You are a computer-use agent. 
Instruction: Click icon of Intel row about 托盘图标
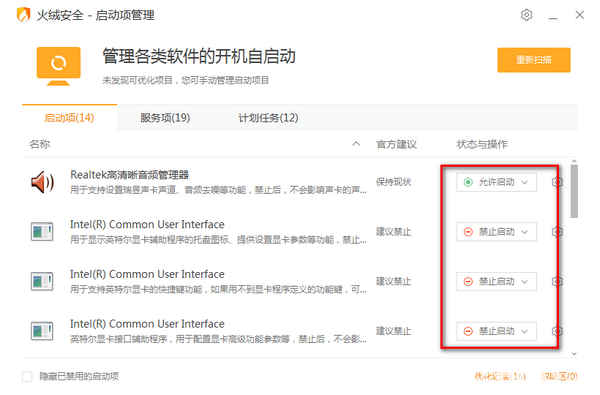[42, 232]
